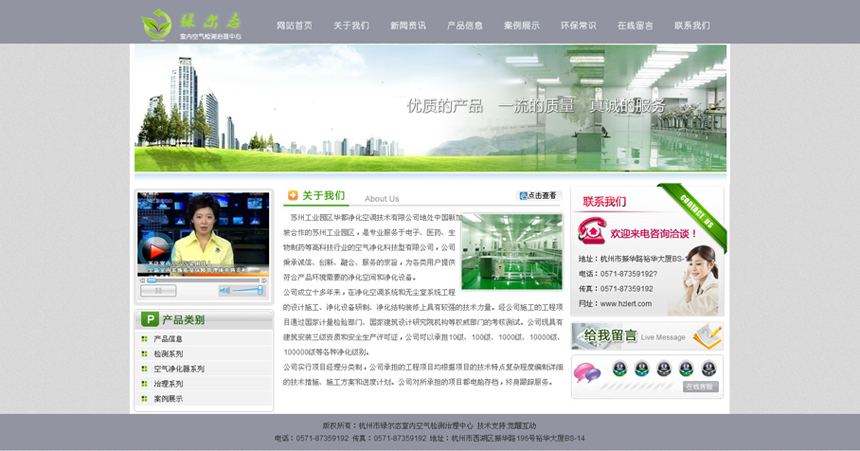Click the pink chat bubbles icon

point(586,373)
